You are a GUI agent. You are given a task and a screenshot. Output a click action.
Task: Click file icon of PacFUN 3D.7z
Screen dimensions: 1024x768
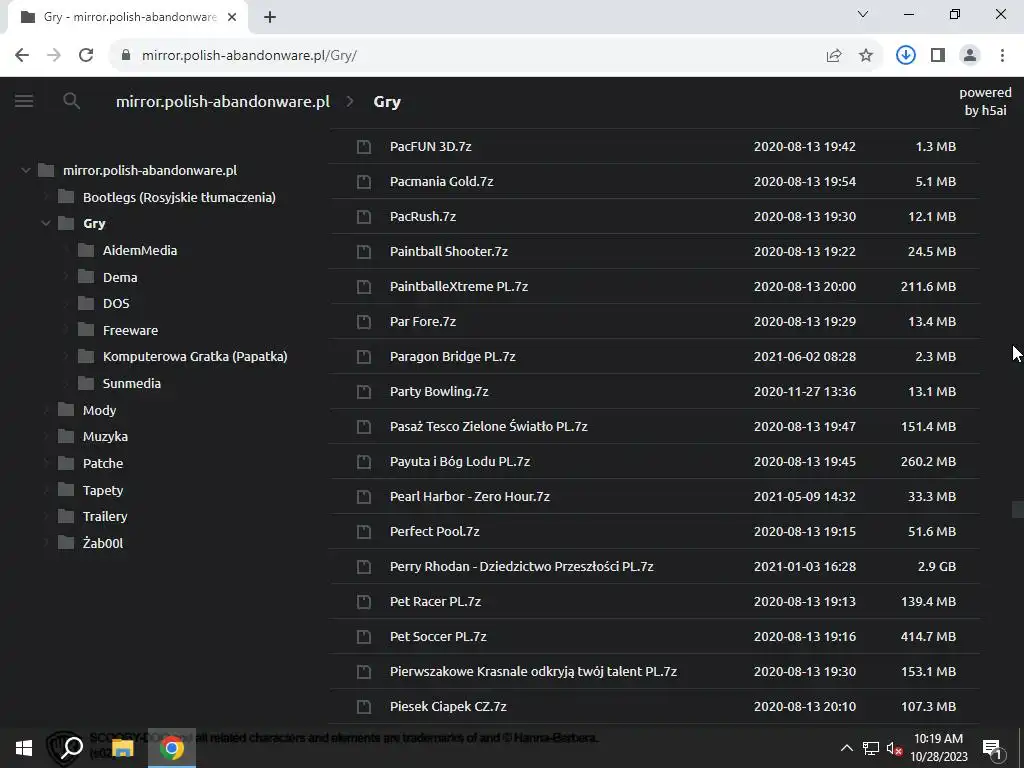[364, 146]
